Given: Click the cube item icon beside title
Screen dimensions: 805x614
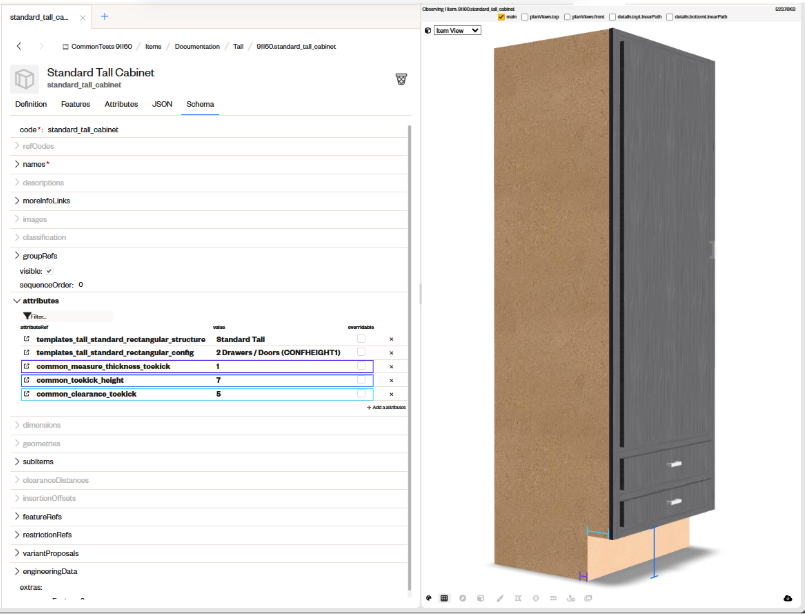Looking at the screenshot, I should (x=24, y=79).
